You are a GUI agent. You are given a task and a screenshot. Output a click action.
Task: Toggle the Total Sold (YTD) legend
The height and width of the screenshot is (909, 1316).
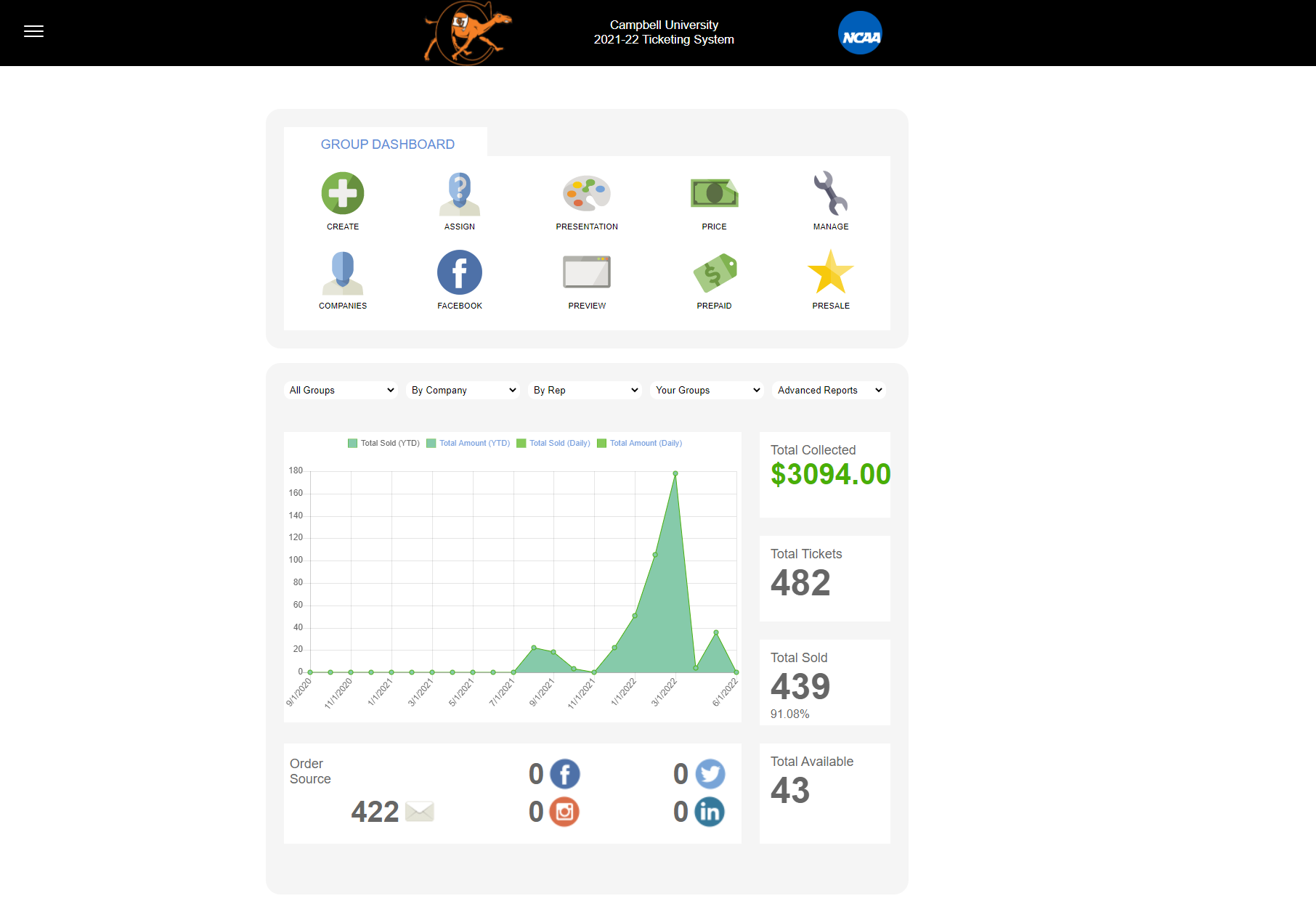383,443
